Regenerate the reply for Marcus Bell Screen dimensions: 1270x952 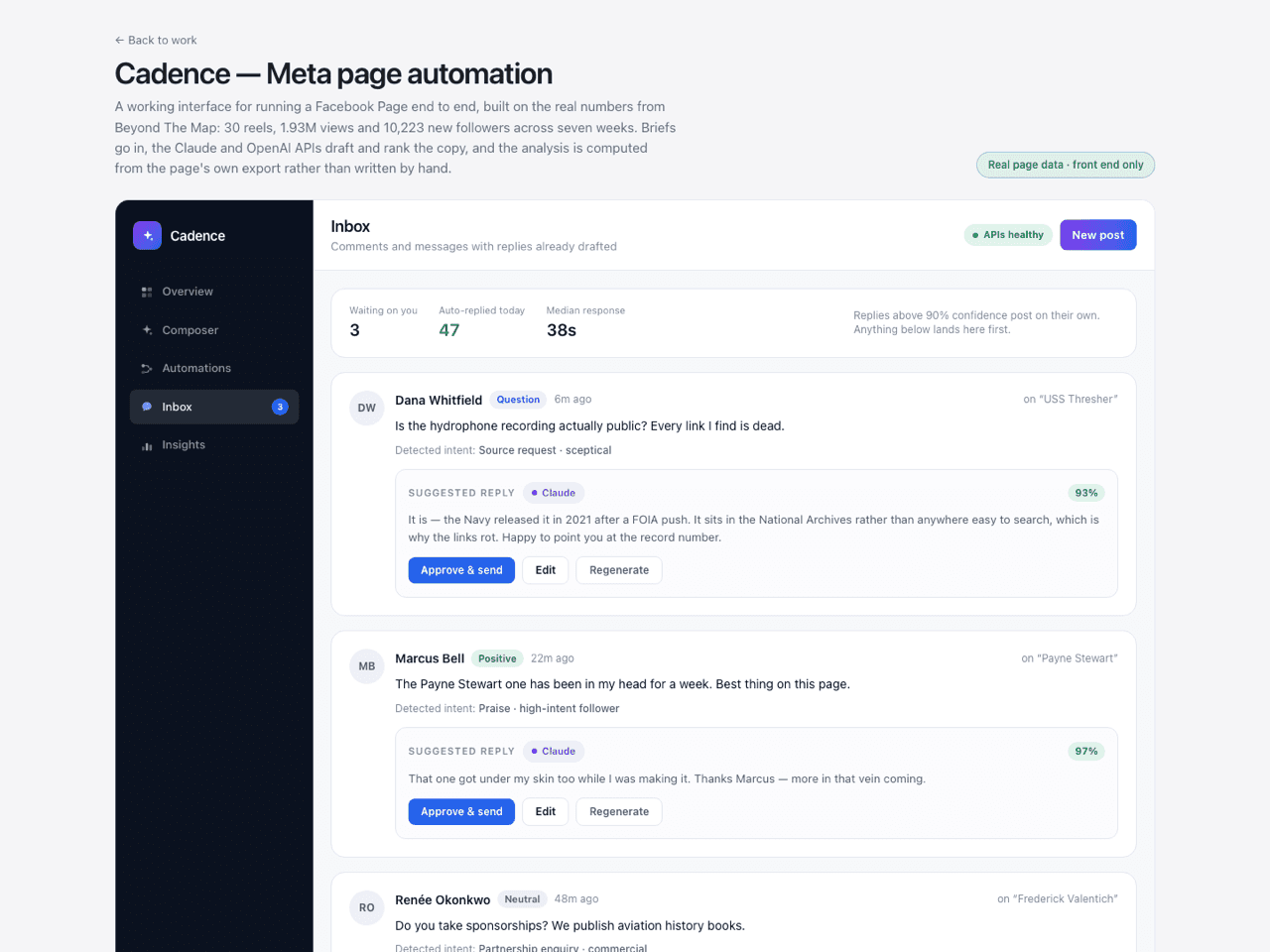point(619,811)
